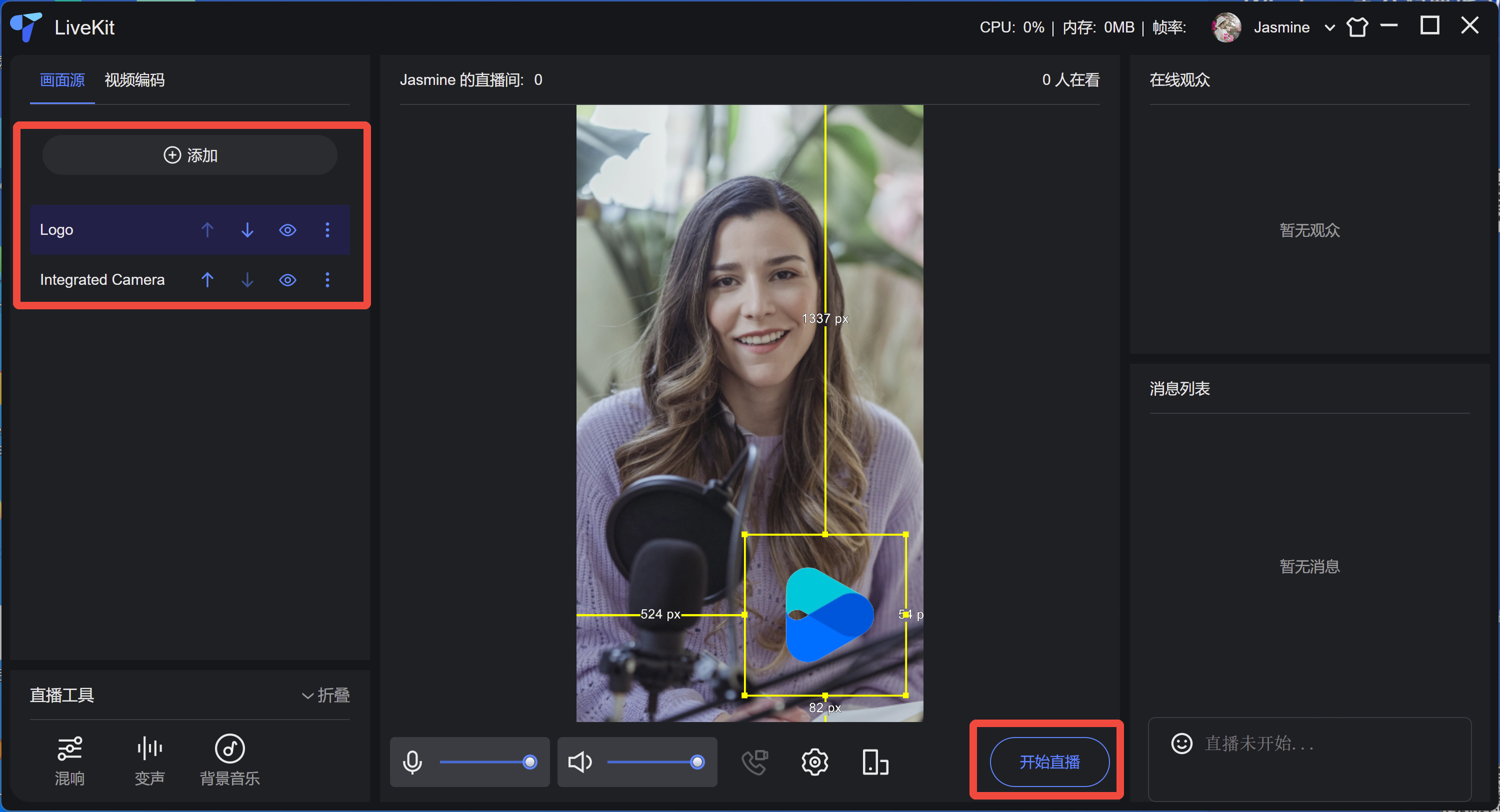Click the screen orientation switch icon

(874, 762)
